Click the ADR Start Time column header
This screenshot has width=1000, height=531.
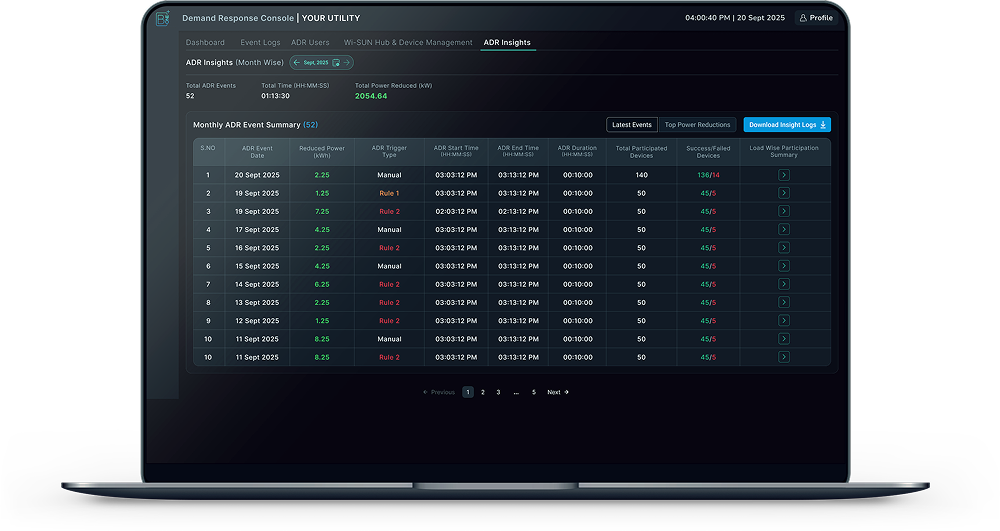click(456, 151)
